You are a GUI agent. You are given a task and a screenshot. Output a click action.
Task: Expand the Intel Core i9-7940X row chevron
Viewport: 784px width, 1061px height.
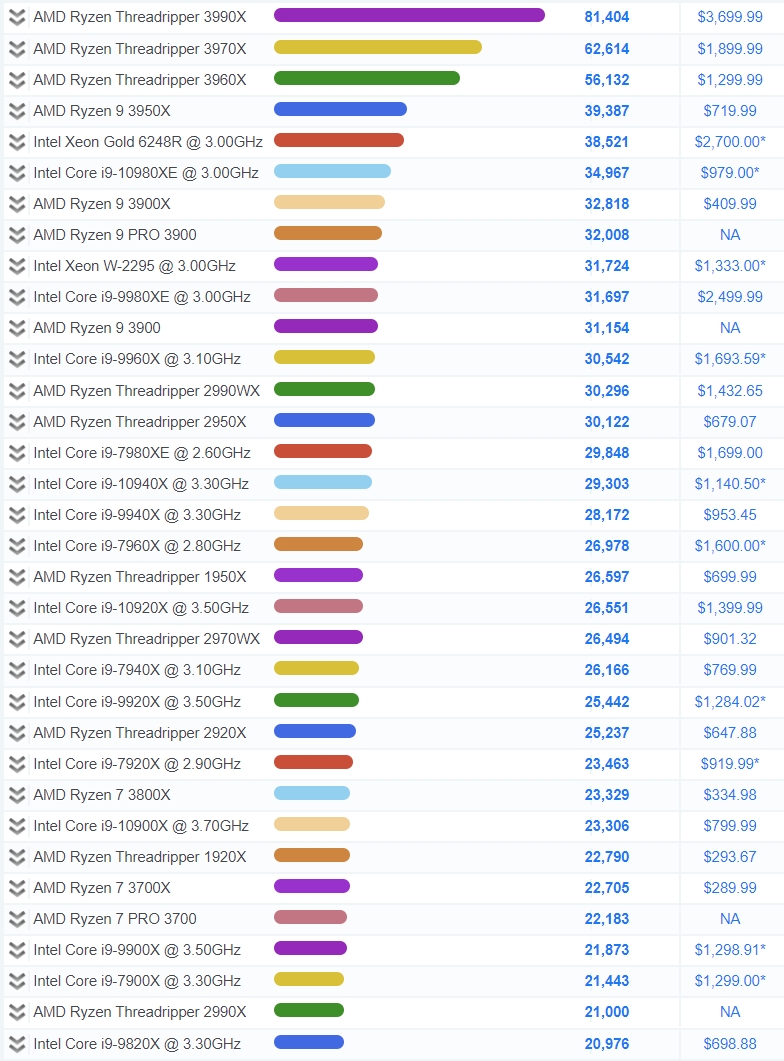pyautogui.click(x=17, y=670)
